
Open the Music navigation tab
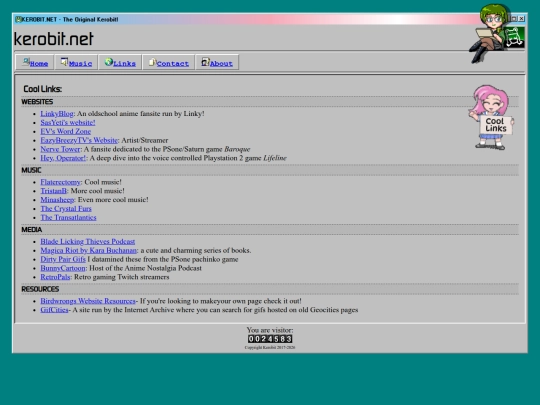[76, 62]
